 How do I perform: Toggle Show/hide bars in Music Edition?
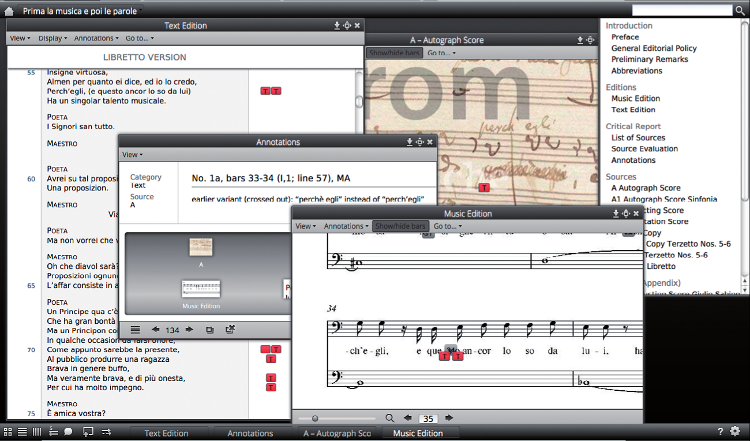click(399, 226)
